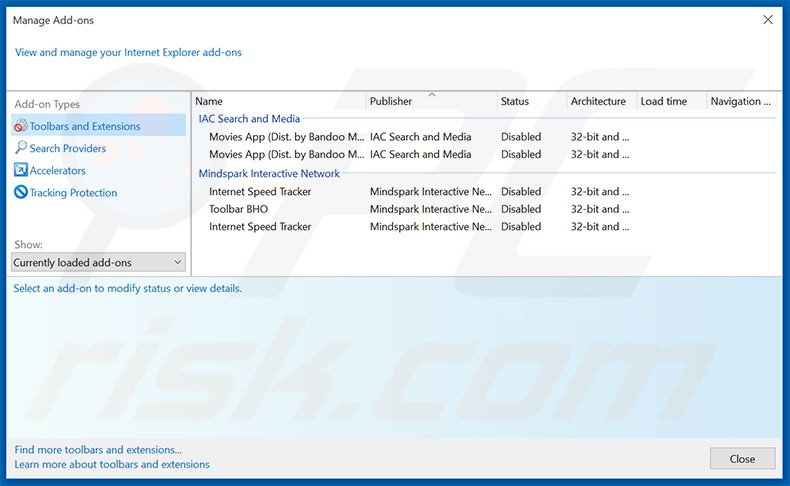
Task: Click Disabled status of Toolbar BHO
Action: tap(521, 209)
